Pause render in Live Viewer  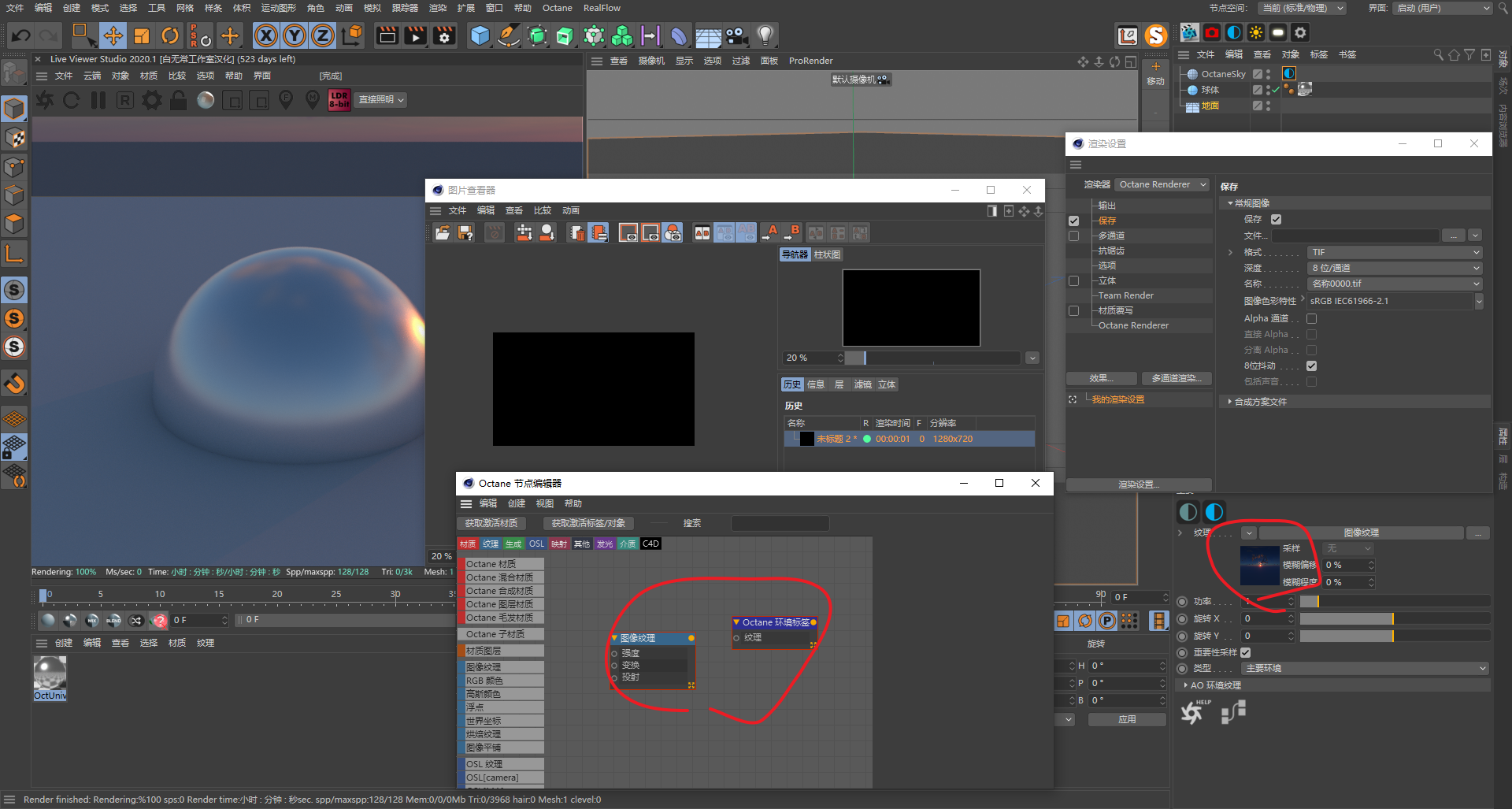[x=98, y=100]
